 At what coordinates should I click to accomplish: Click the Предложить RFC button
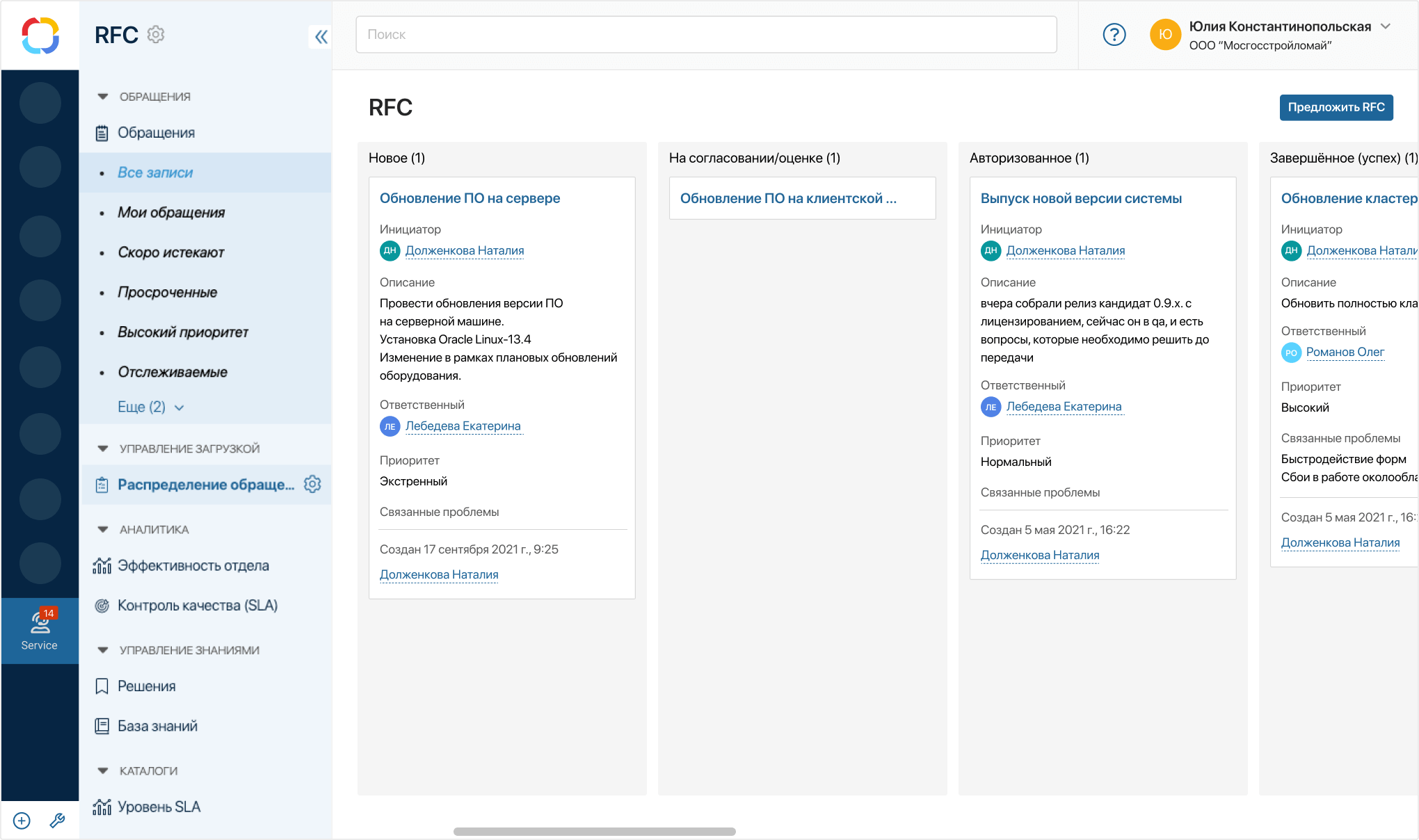click(1336, 107)
